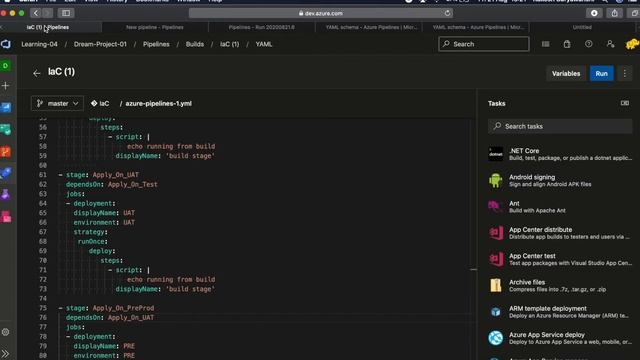Collapse the script block at line 71
The height and width of the screenshot is (360, 640).
[x=110, y=270]
